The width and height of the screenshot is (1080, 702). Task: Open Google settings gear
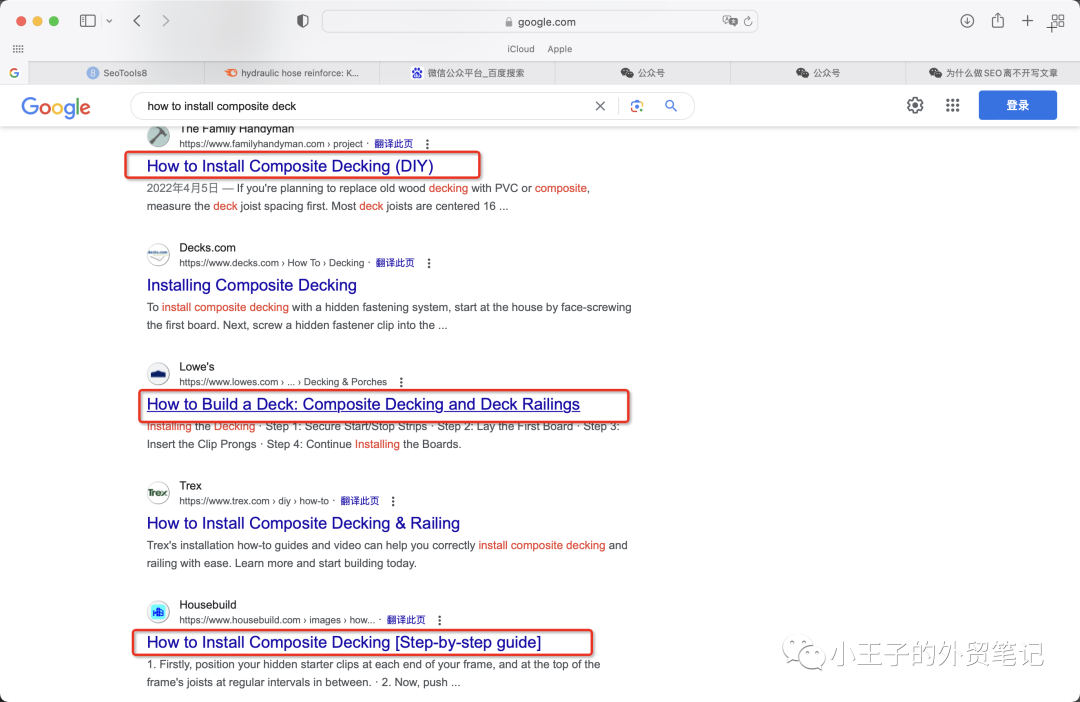pos(915,105)
